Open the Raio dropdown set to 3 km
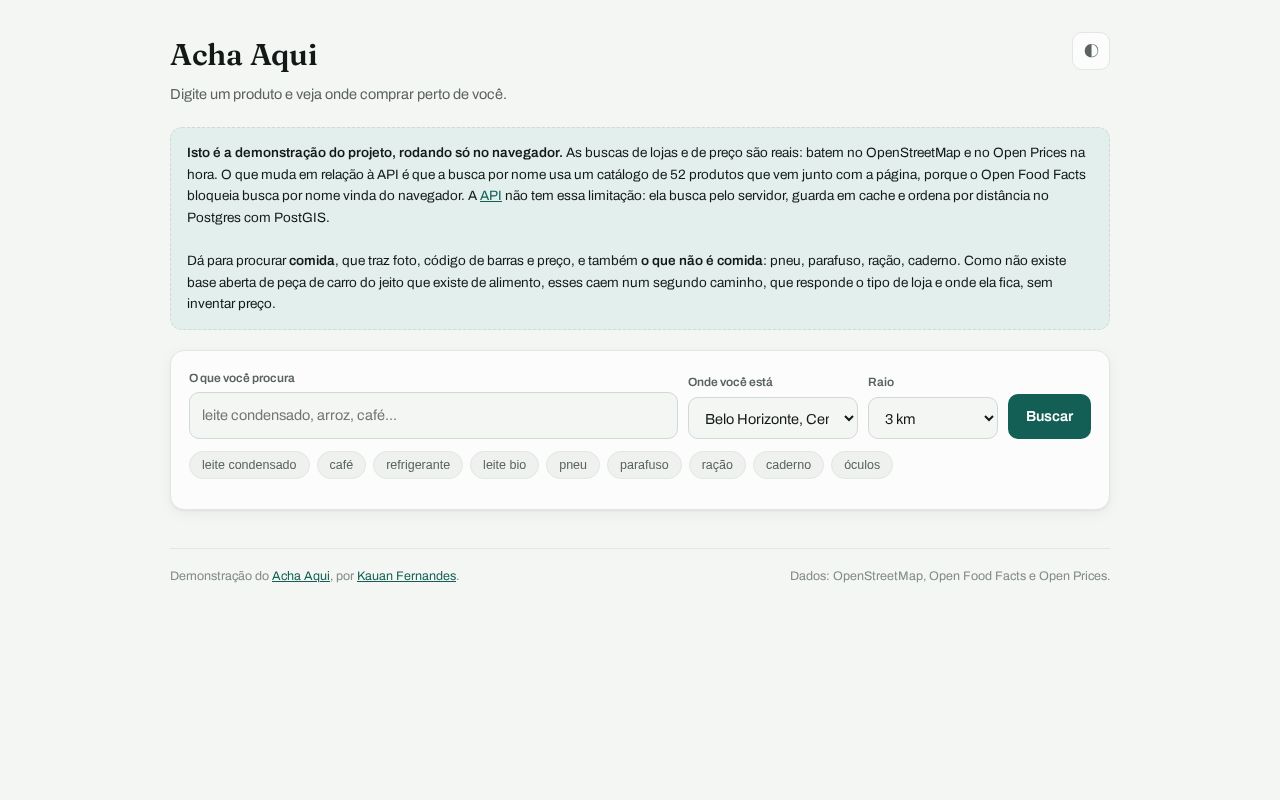This screenshot has height=800, width=1280. click(933, 418)
